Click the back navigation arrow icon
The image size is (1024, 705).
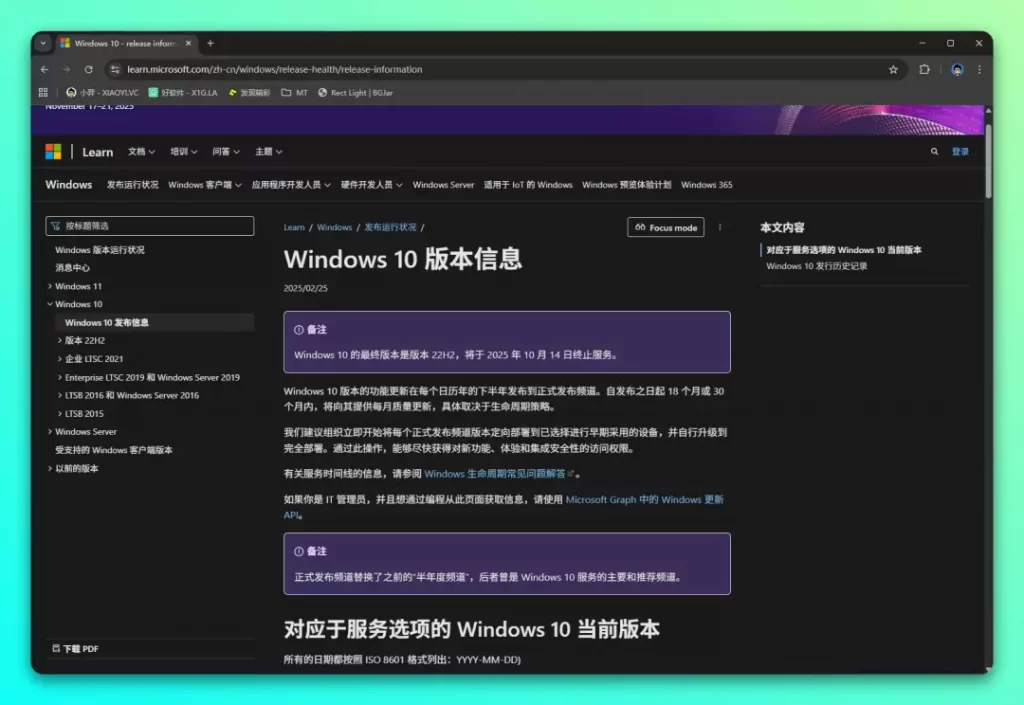(45, 69)
